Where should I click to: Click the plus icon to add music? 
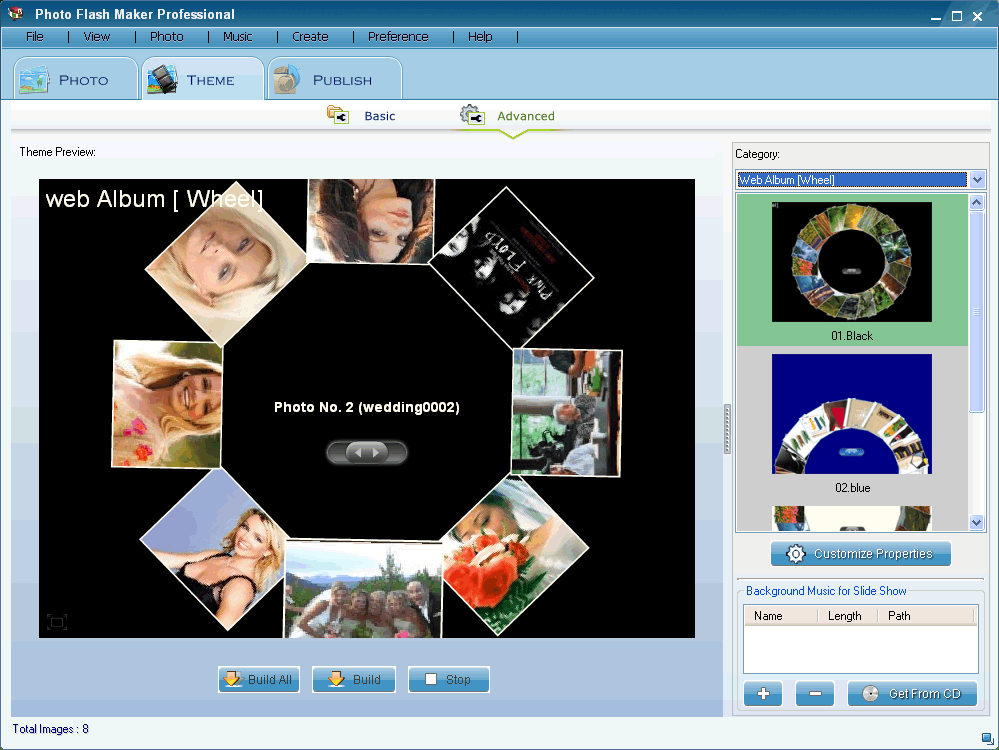point(763,694)
